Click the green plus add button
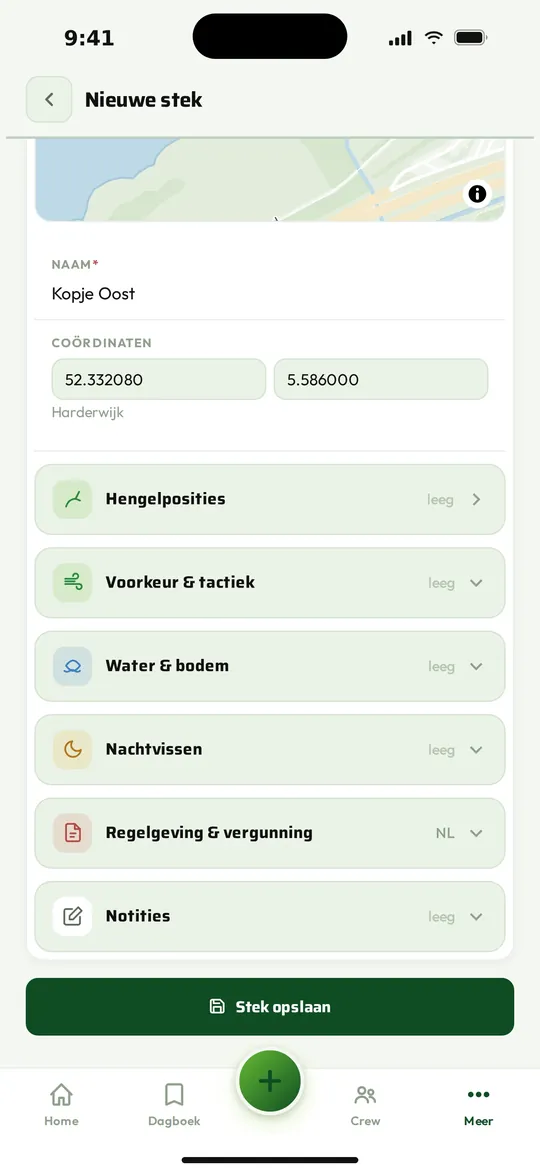 pyautogui.click(x=270, y=1081)
